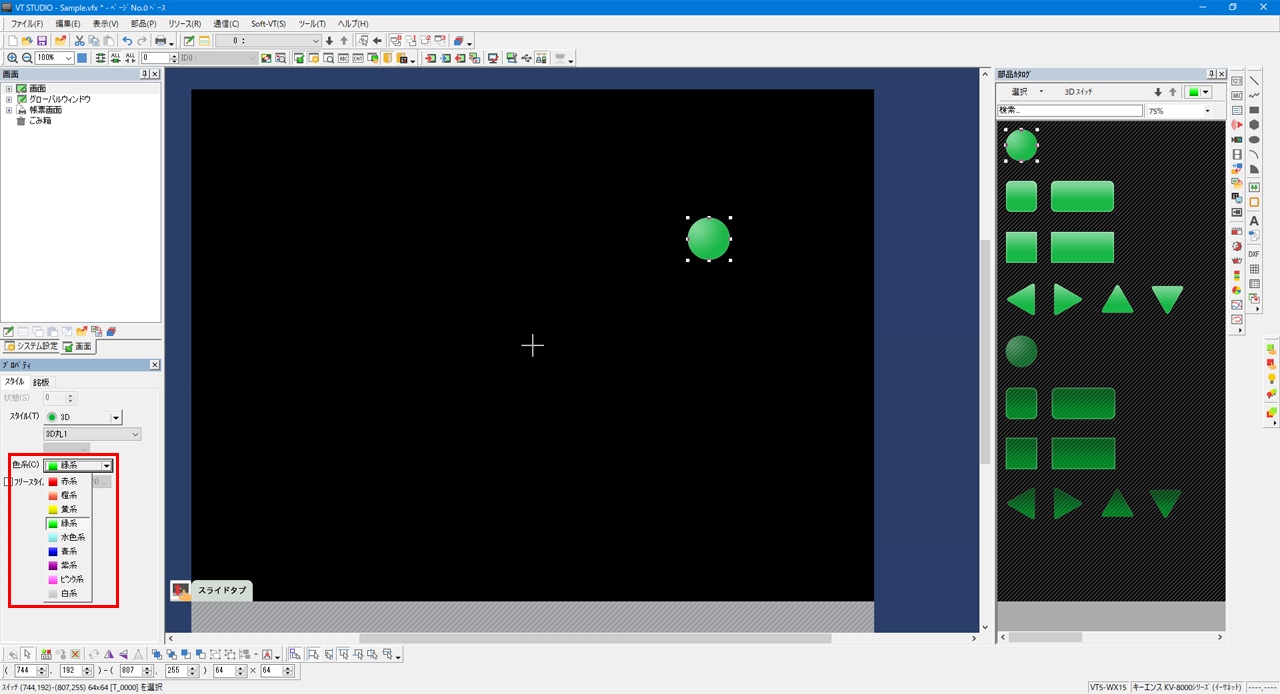Click the catalog 検索 search field
1280x694 pixels.
(1069, 111)
